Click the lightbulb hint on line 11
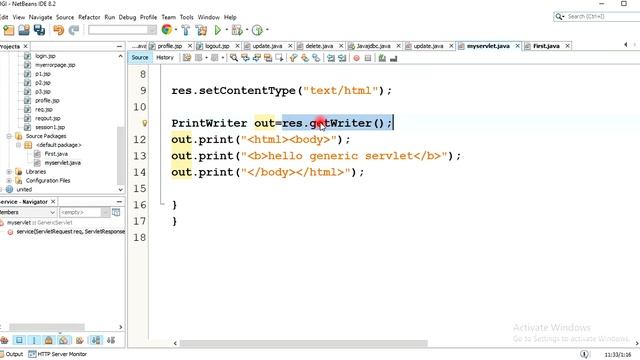640x360 pixels. click(144, 123)
